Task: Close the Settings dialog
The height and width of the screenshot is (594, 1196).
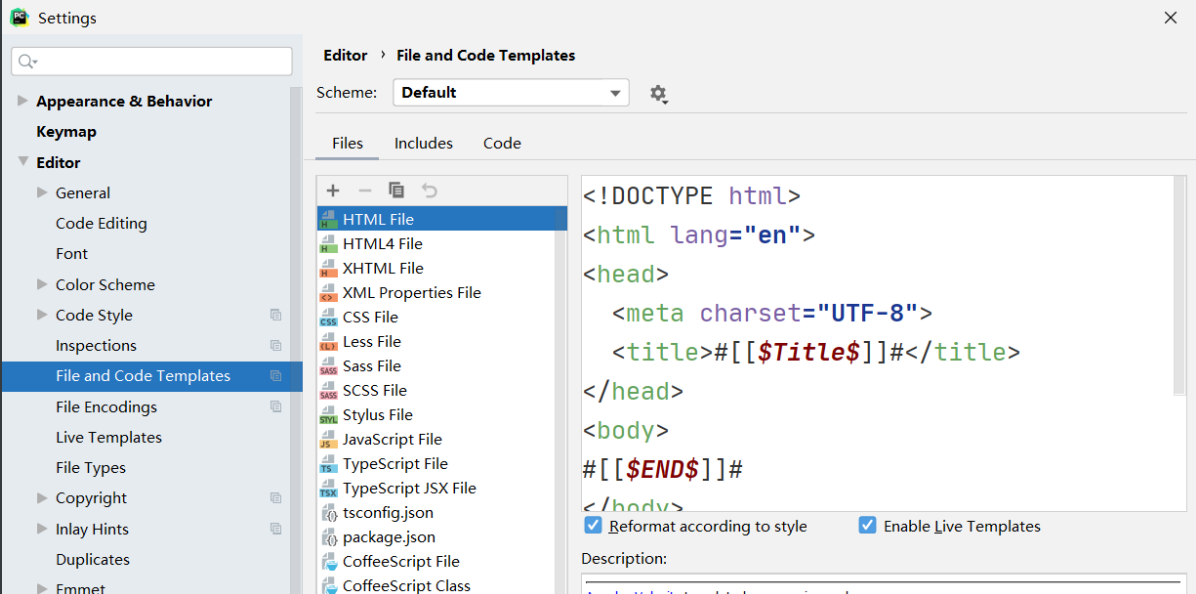Action: 1171,18
